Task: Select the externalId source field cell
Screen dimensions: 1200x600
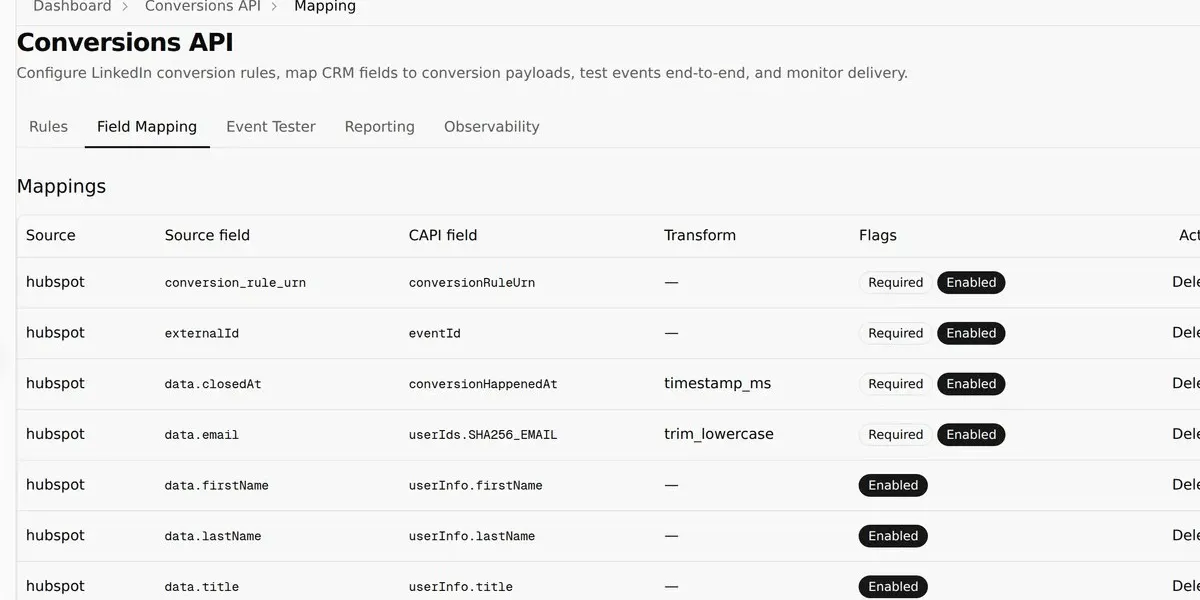Action: point(202,333)
